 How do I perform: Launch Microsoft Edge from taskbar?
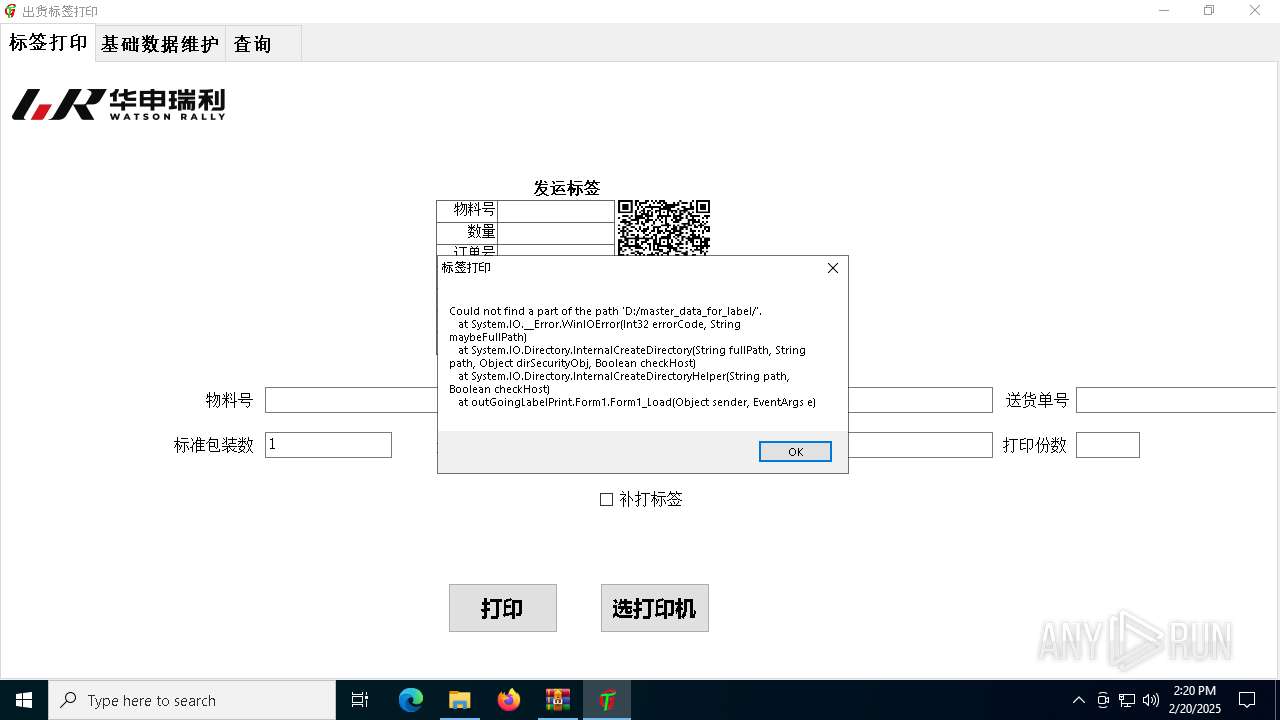tap(411, 700)
